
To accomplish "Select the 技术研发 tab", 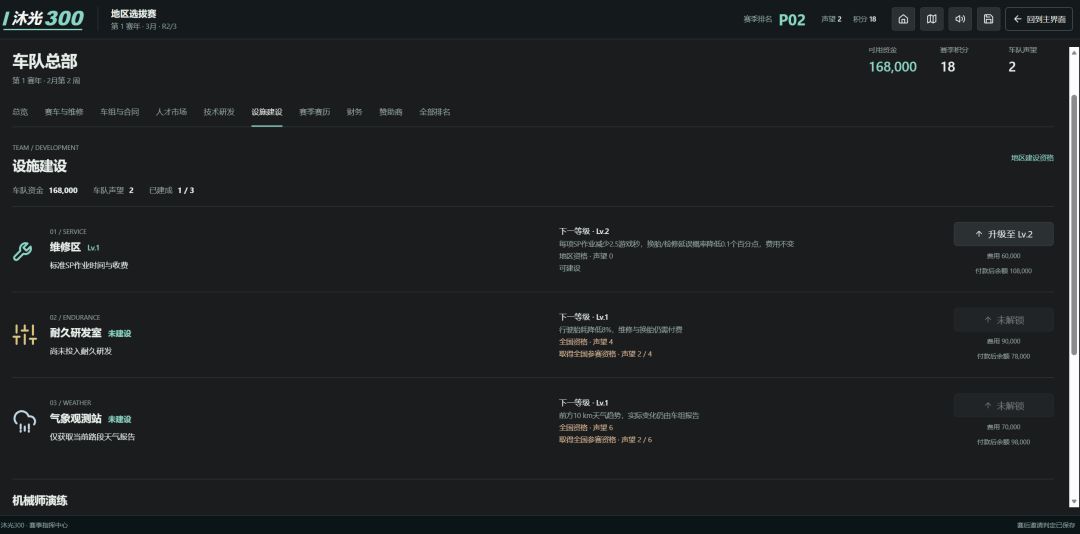I will [x=219, y=112].
